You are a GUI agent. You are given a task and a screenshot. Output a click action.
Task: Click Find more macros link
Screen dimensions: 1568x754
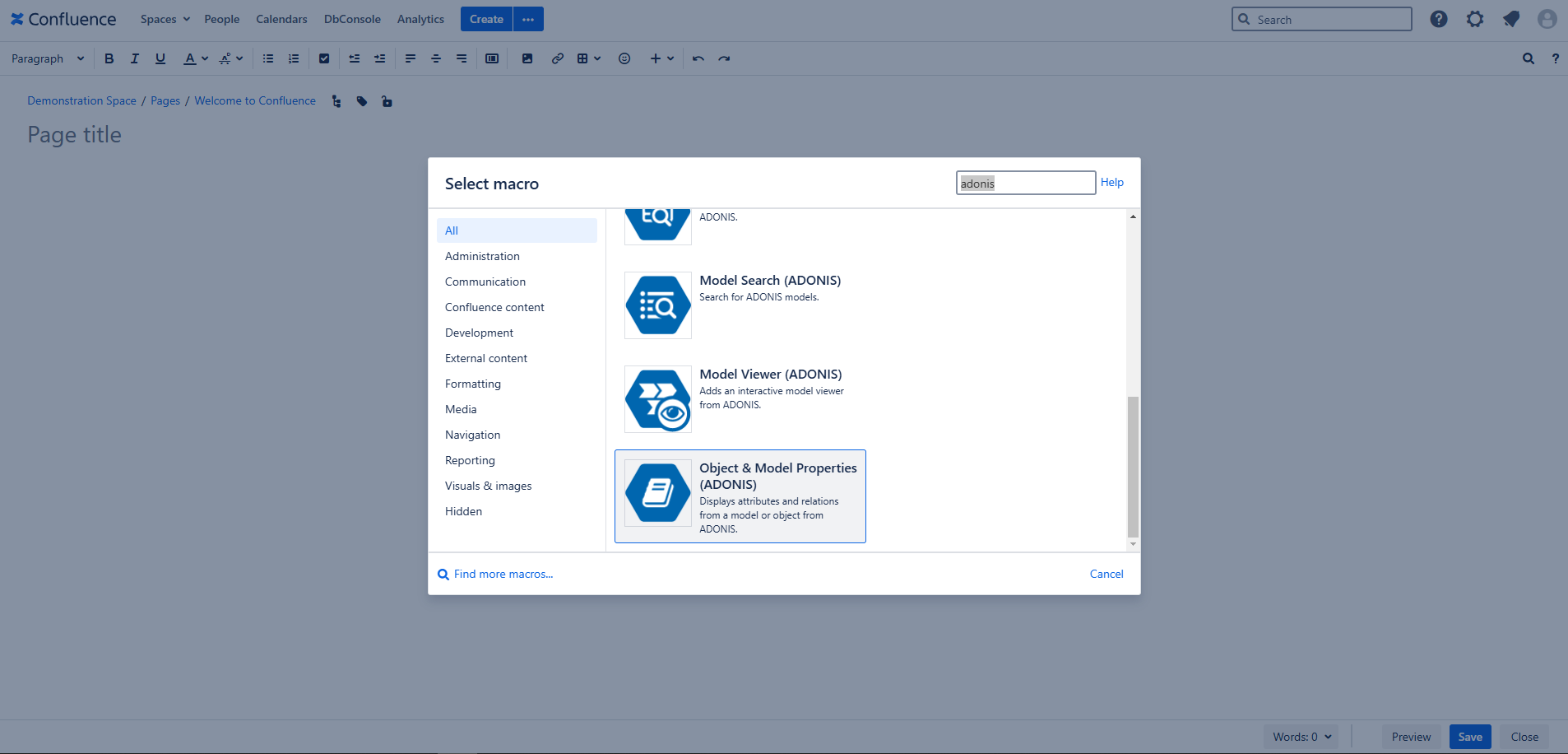[502, 574]
